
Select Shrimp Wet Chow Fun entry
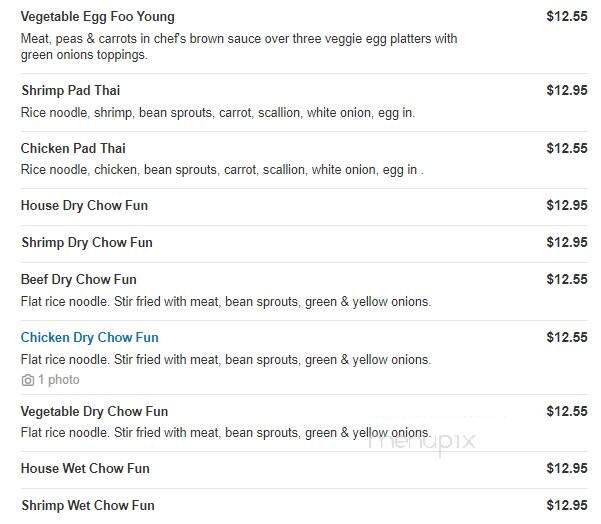pos(87,505)
